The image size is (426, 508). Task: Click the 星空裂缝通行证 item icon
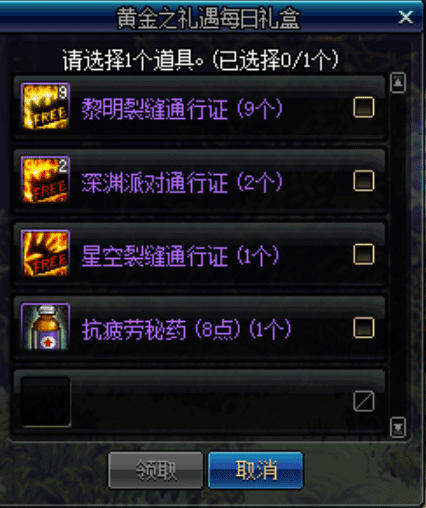pos(45,253)
